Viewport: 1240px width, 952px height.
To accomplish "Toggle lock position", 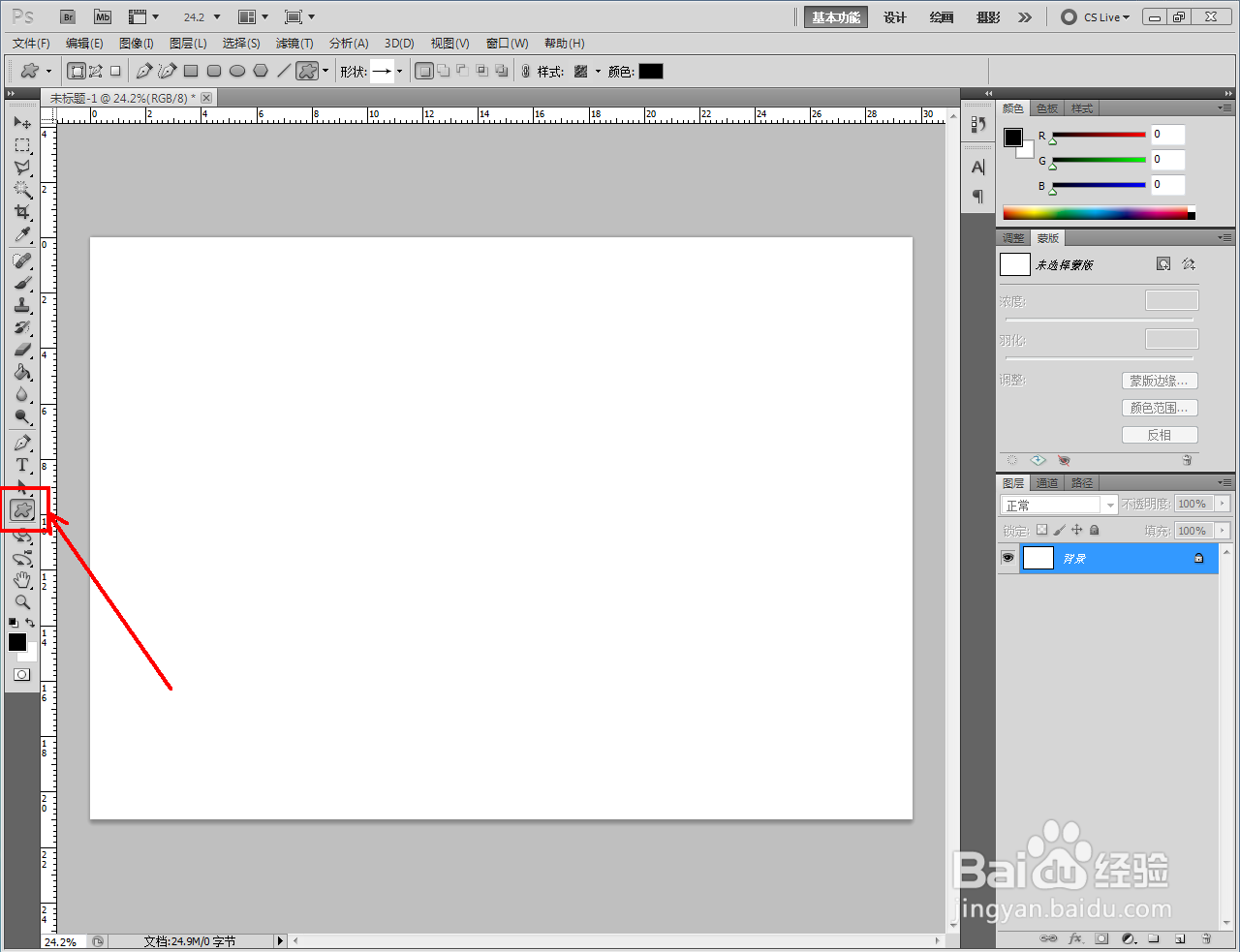I will (x=1076, y=530).
